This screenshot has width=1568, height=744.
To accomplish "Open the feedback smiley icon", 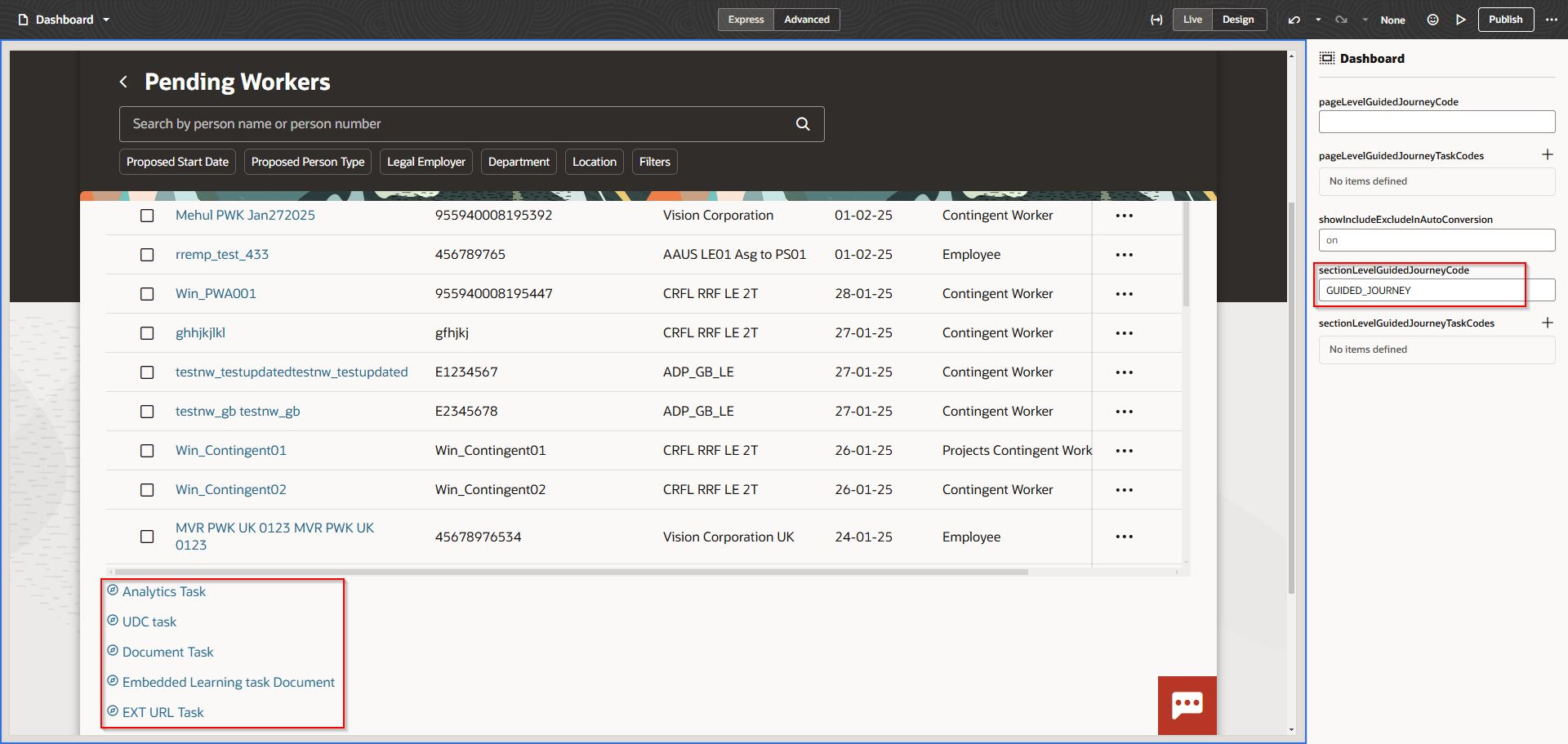I will [1432, 20].
